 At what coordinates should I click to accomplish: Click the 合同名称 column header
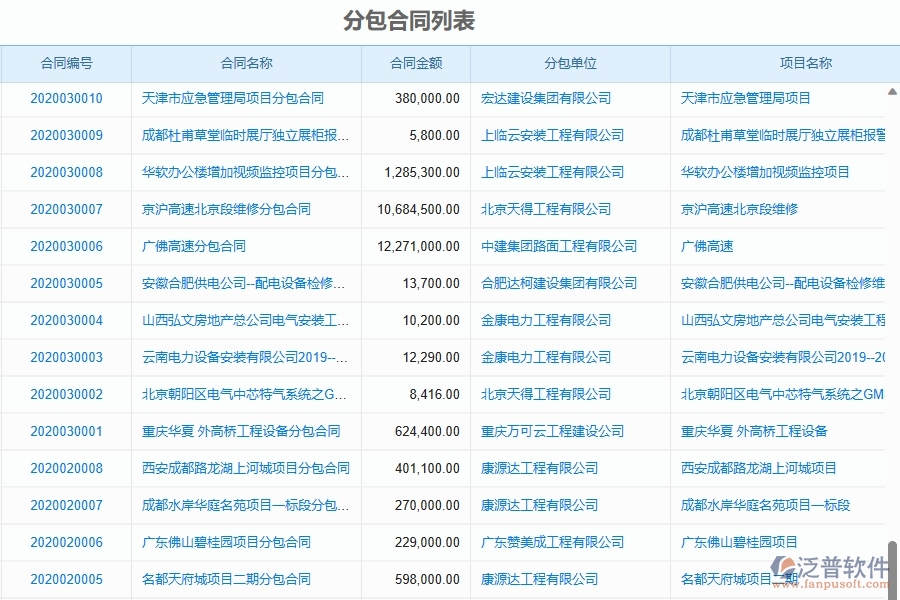pyautogui.click(x=246, y=62)
